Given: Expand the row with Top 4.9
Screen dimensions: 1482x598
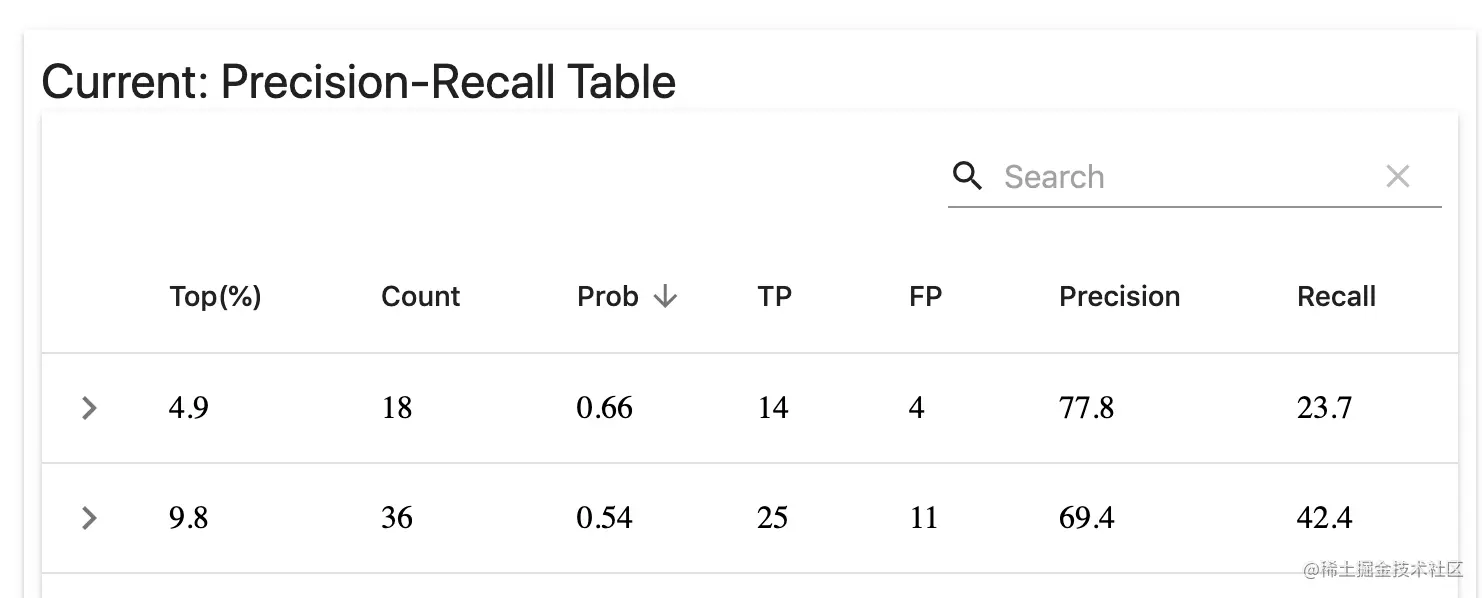Looking at the screenshot, I should [x=89, y=408].
